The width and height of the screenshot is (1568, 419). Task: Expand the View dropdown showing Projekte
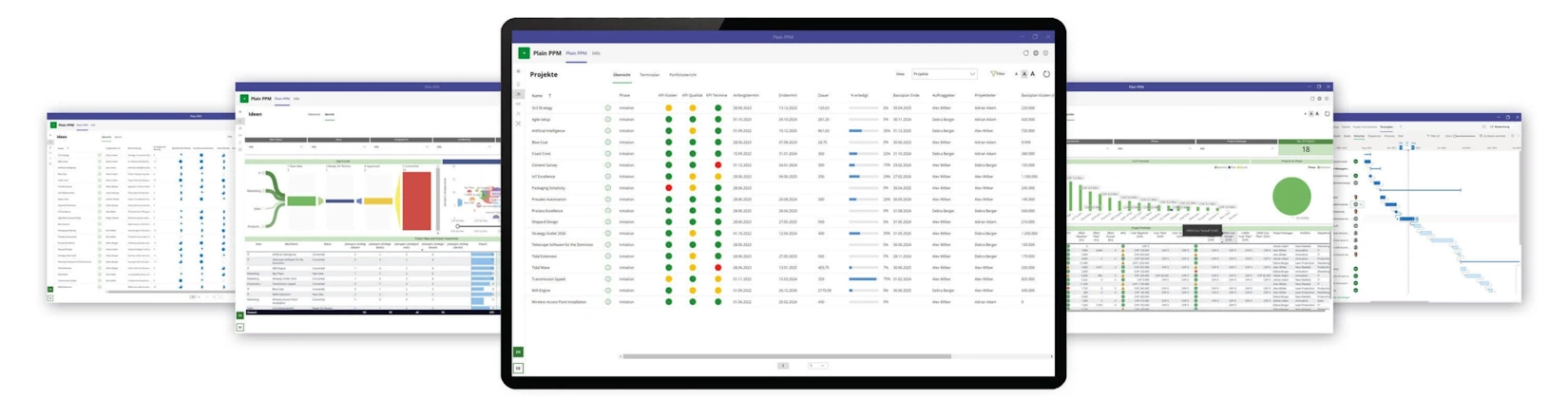(944, 74)
